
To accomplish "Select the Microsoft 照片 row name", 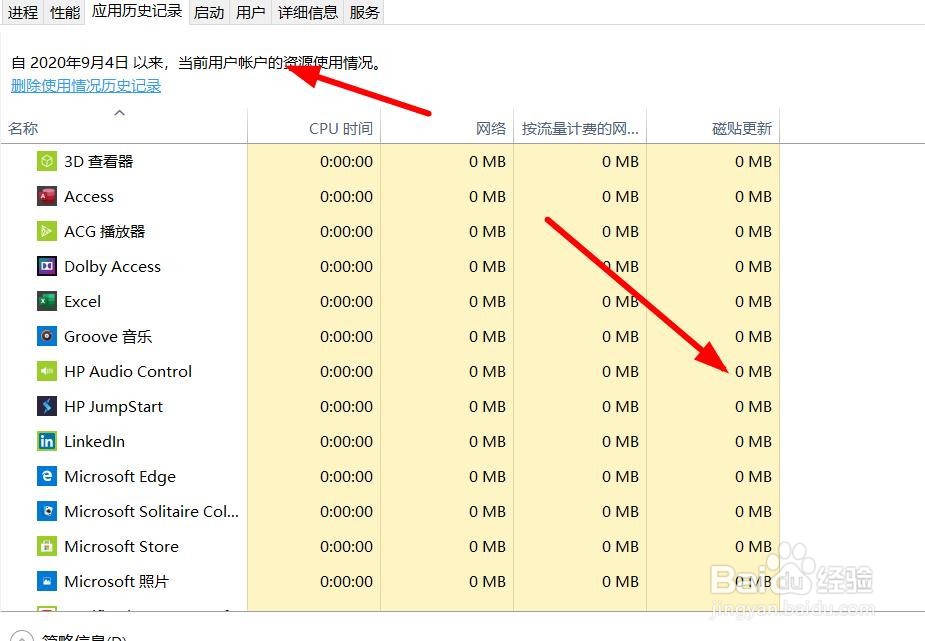I will (x=117, y=581).
